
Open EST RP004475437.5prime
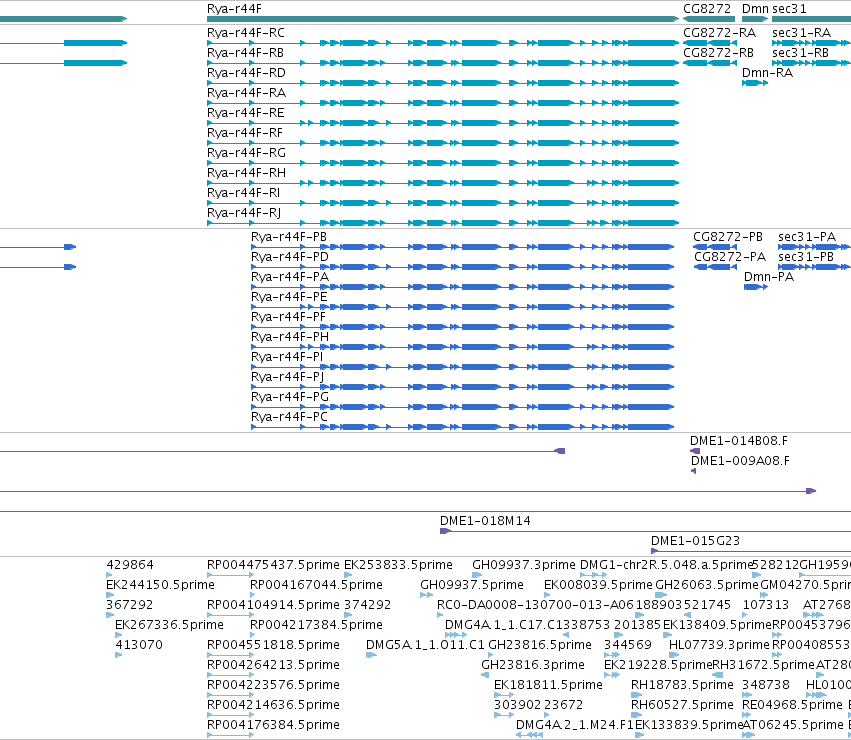point(273,565)
